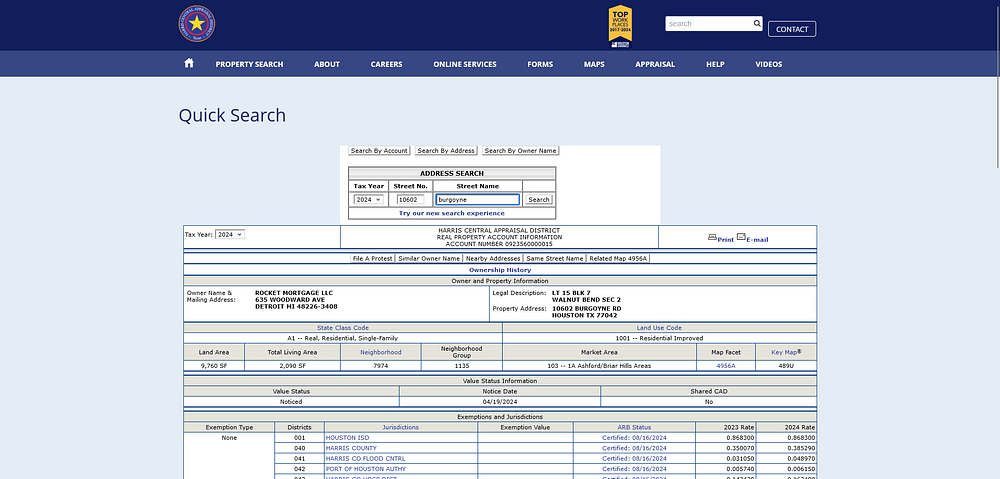
Task: Open the CAREERS menu
Action: click(x=386, y=64)
